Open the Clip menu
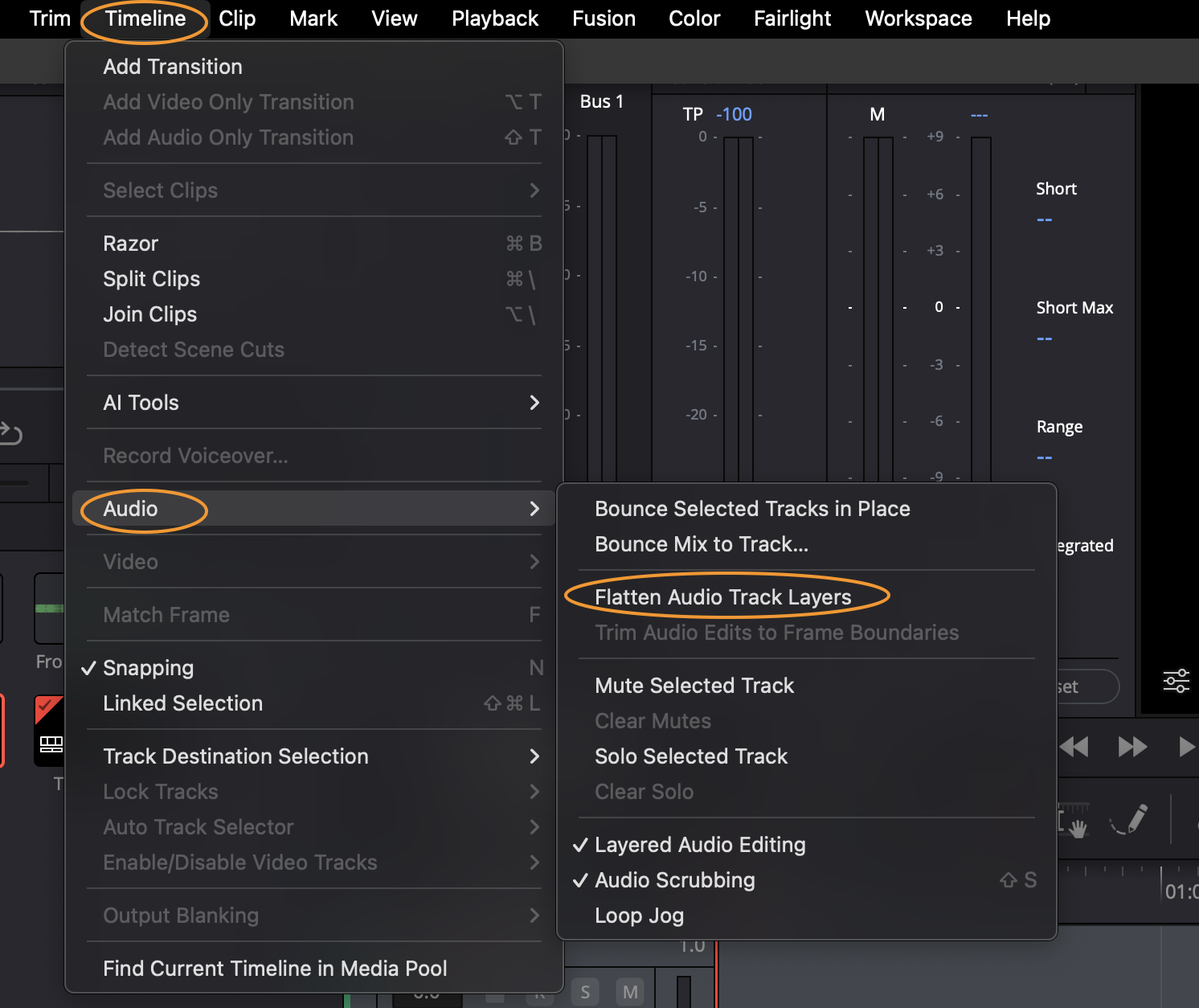The height and width of the screenshot is (1008, 1199). (x=237, y=18)
